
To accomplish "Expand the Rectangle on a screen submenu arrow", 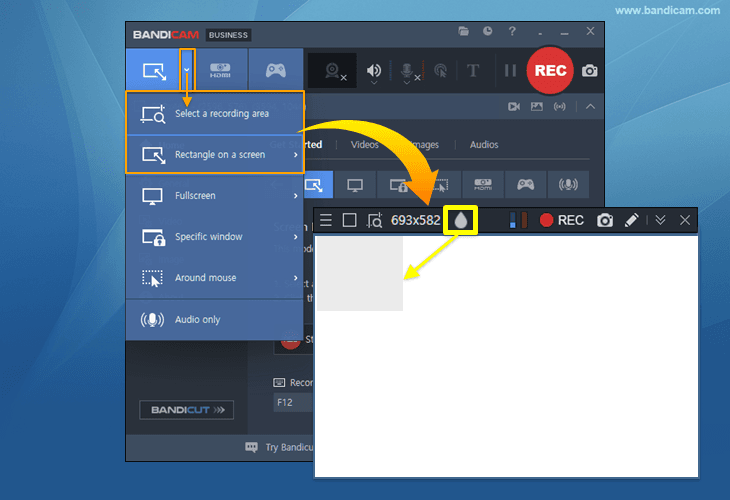I will 296,155.
